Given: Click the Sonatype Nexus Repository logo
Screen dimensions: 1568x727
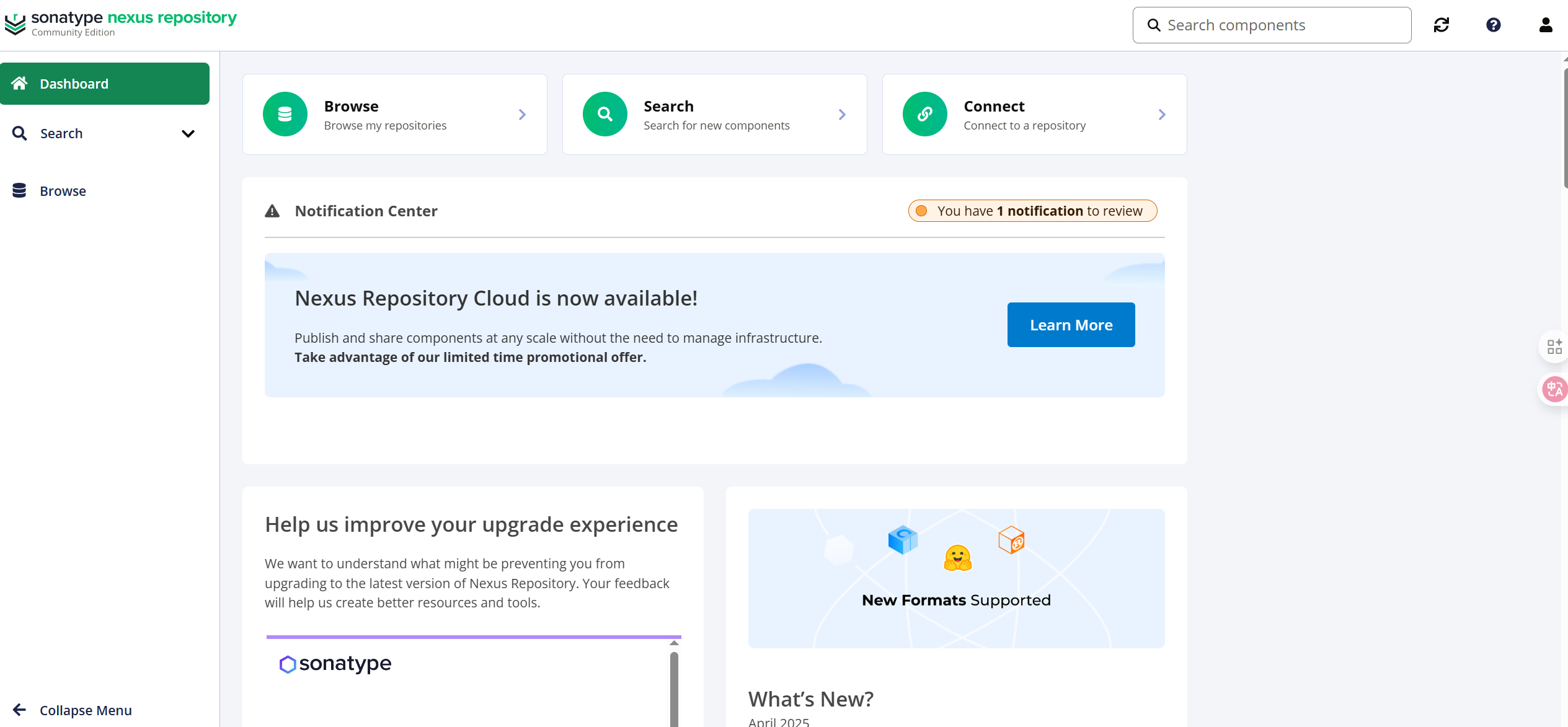Looking at the screenshot, I should (121, 24).
